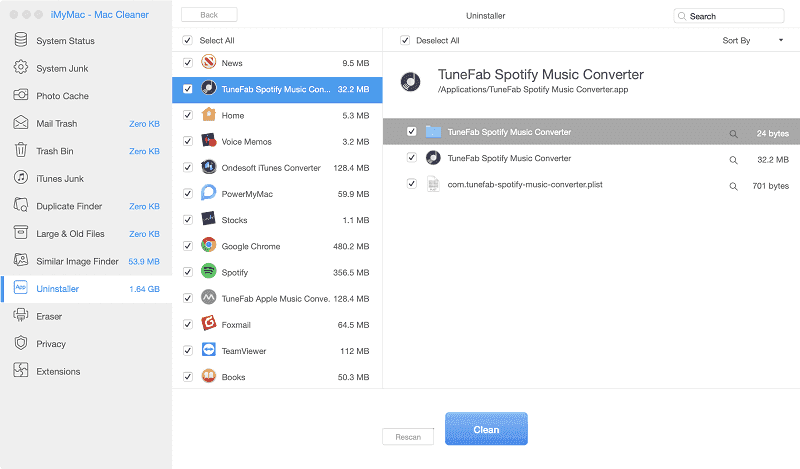
Task: Click the System Junk gear icon
Action: click(20, 67)
